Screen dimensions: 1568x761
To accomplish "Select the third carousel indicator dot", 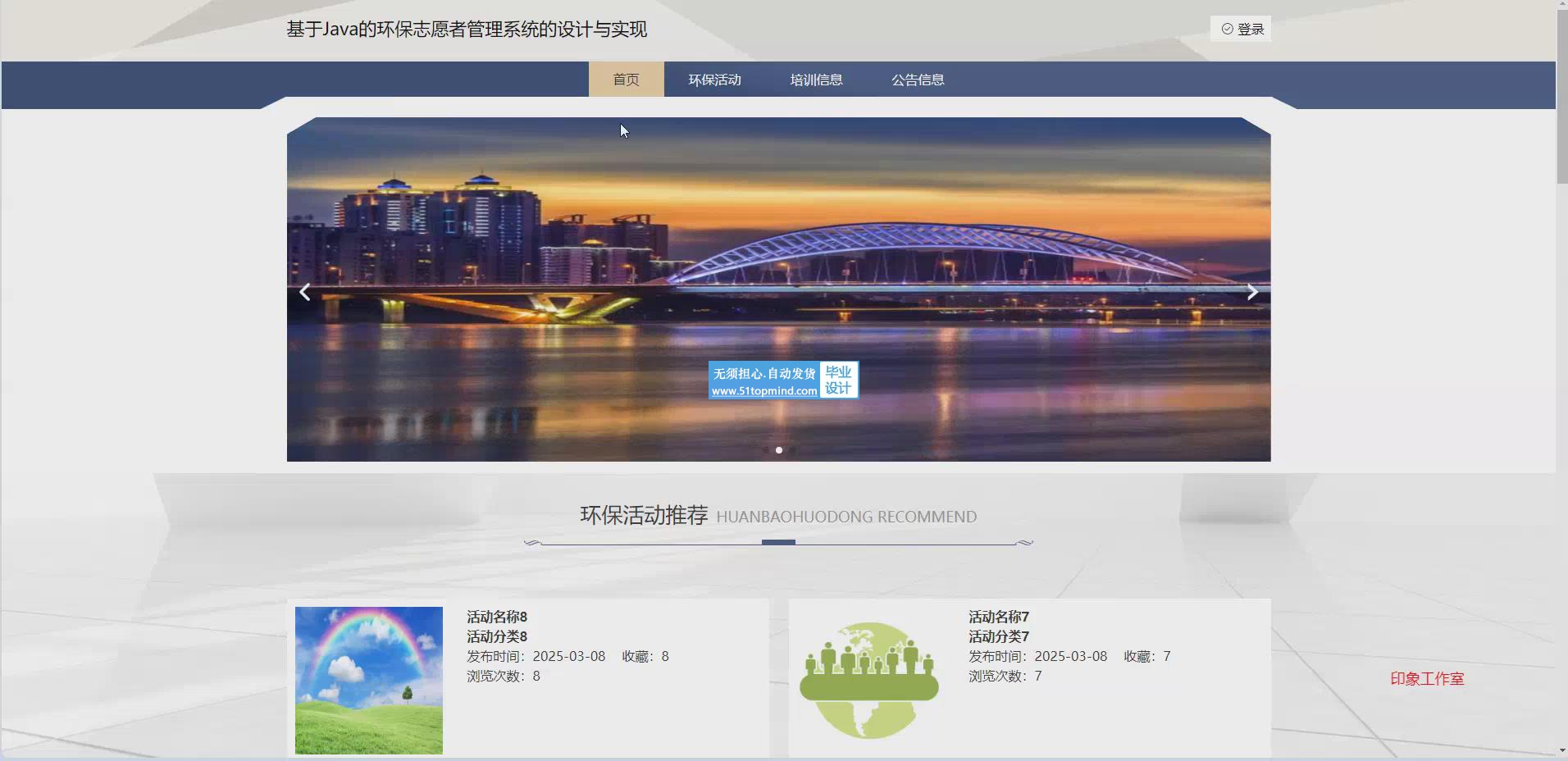I will tap(792, 450).
